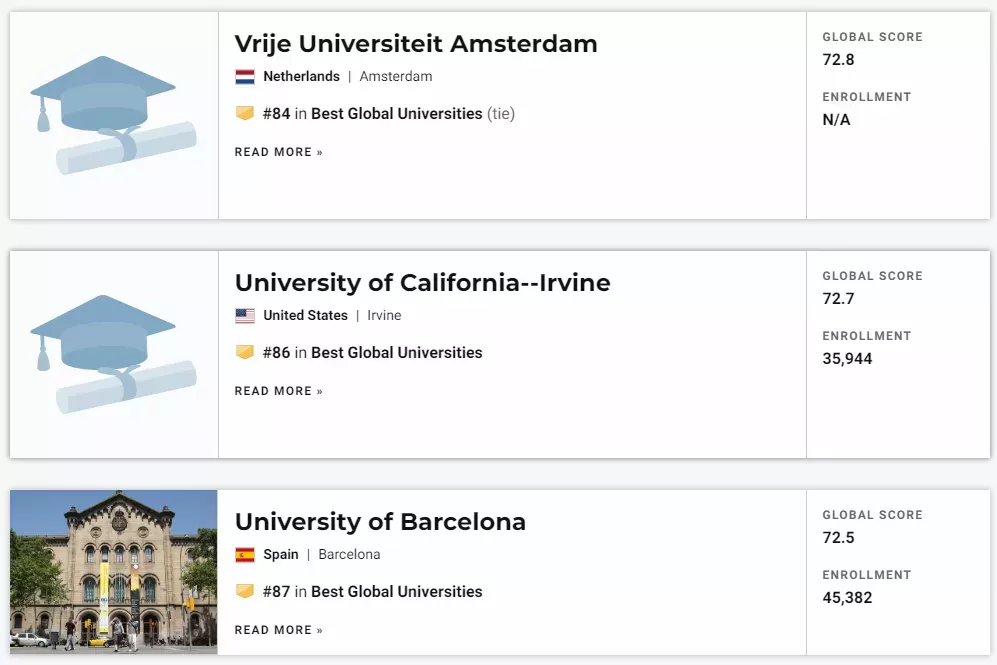
Task: Select the #86 Best Global Universities ranking link
Action: click(x=373, y=353)
